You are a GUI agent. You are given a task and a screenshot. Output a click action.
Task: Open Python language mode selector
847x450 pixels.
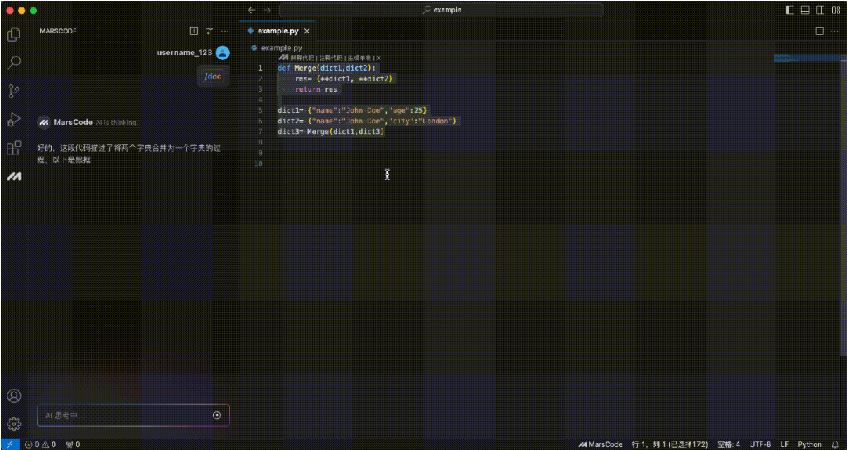809,444
